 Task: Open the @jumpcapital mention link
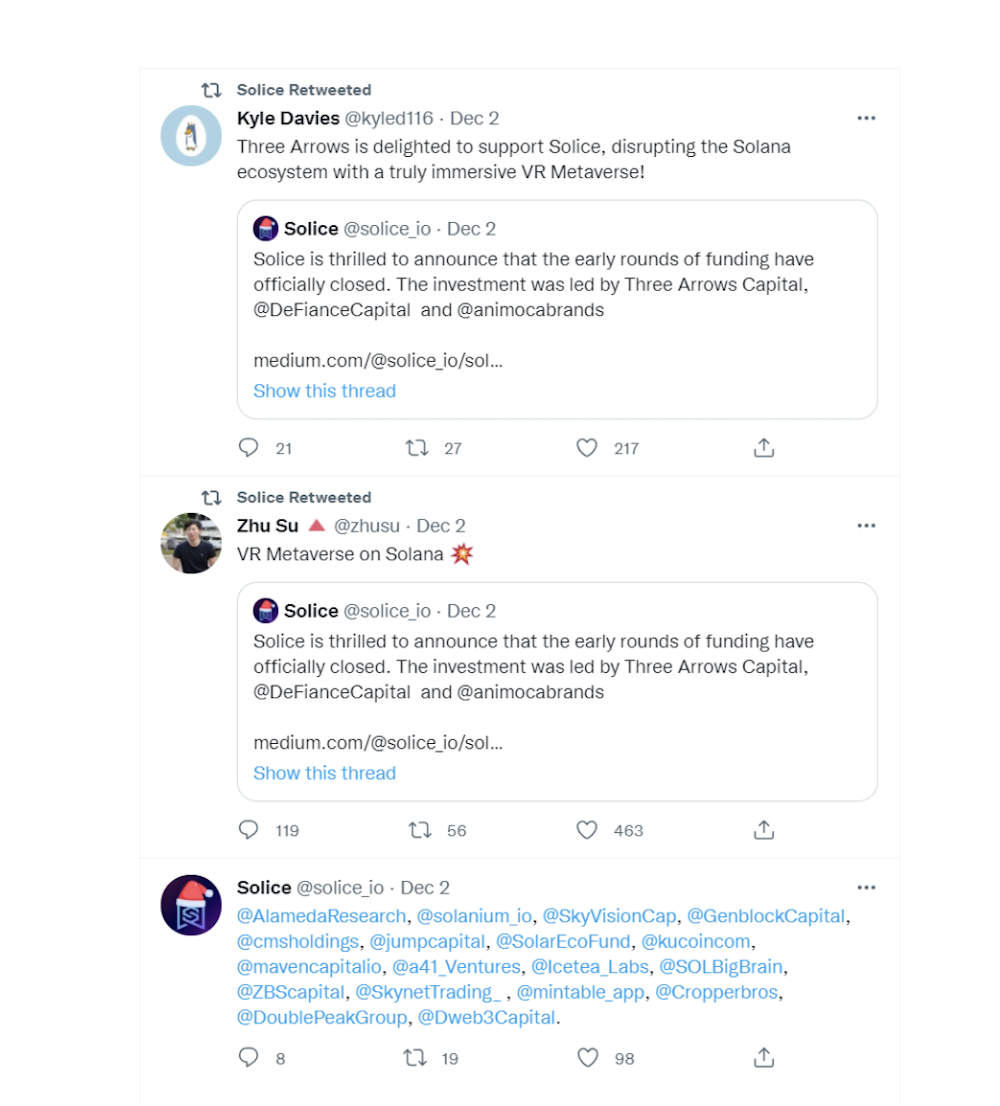[x=427, y=942]
